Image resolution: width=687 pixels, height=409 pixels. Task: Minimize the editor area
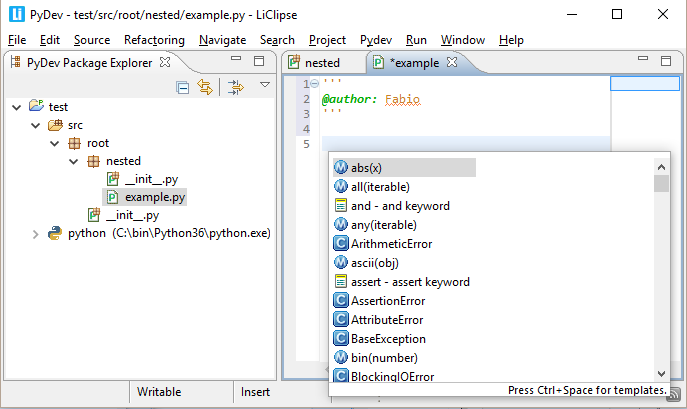pos(643,58)
